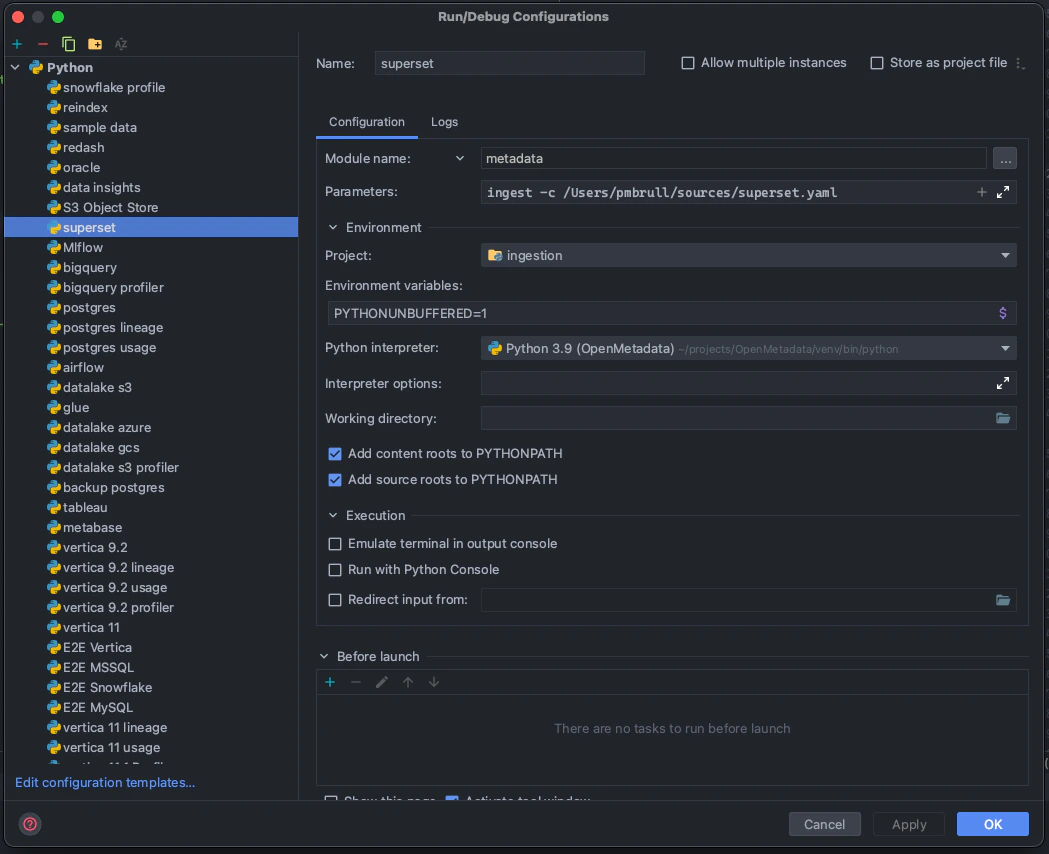Open the Python interpreter dropdown
Screen dimensions: 1049x854
1004,348
